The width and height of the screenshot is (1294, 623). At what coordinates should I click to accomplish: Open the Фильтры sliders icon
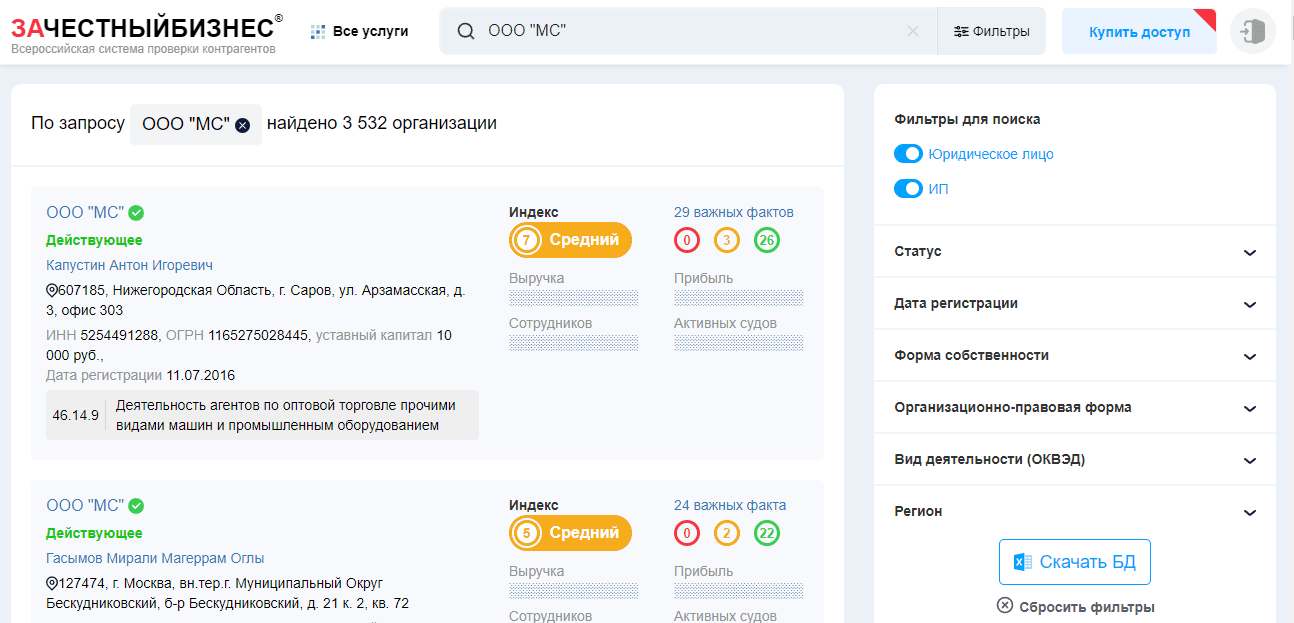963,31
